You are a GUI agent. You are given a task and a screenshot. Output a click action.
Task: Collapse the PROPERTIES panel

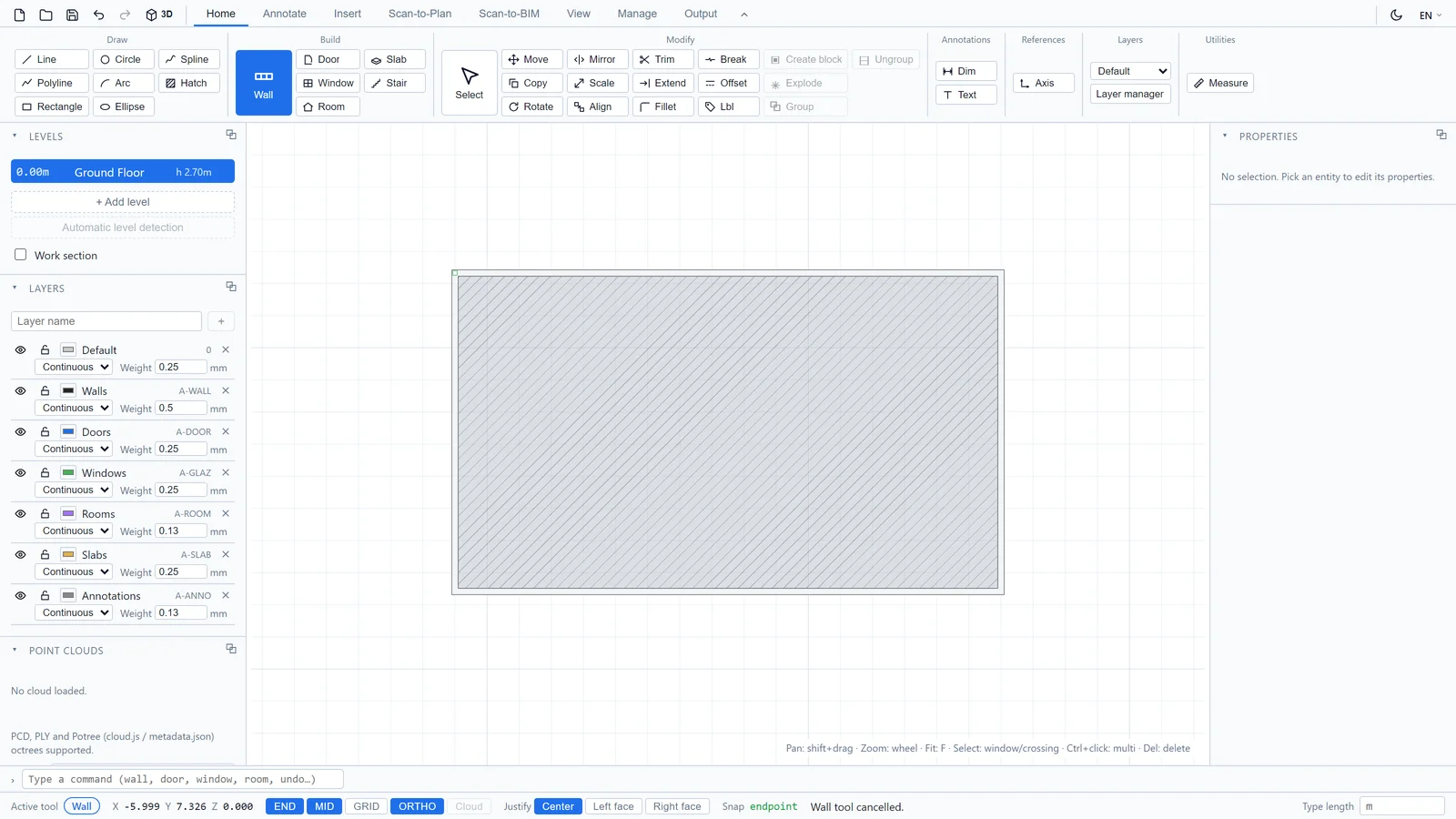click(x=1225, y=136)
